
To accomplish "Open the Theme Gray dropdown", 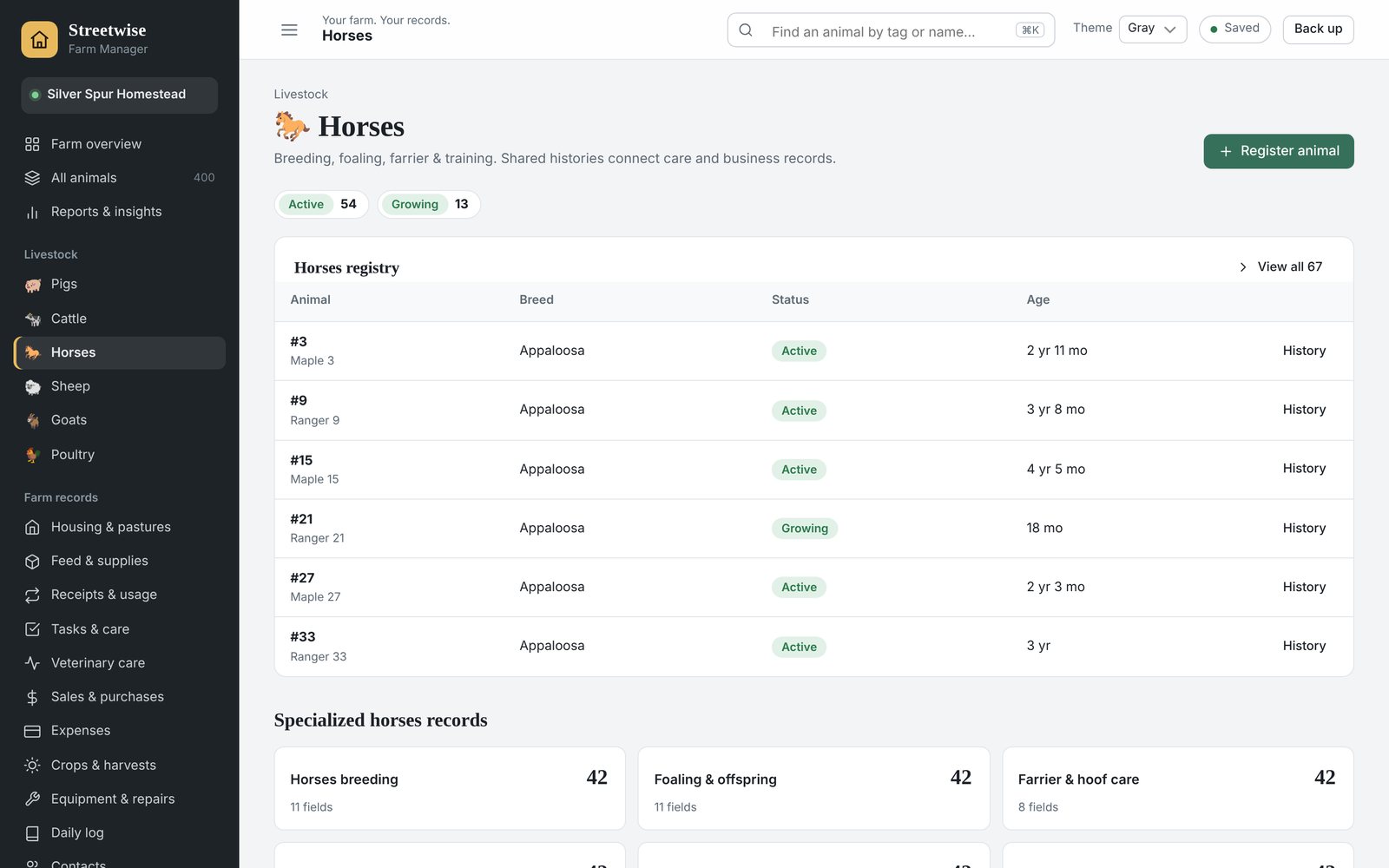I will pyautogui.click(x=1152, y=29).
